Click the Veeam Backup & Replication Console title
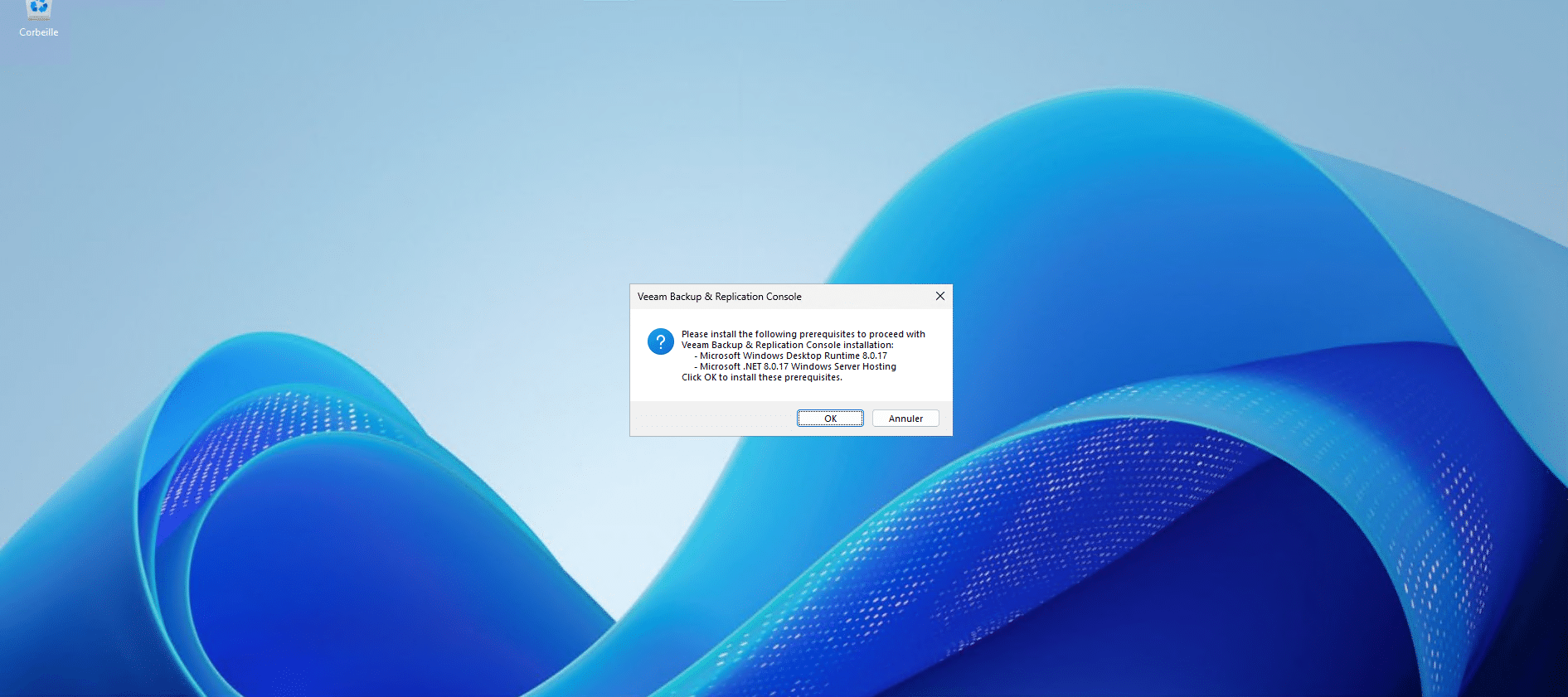Viewport: 1568px width, 697px height. tap(719, 297)
